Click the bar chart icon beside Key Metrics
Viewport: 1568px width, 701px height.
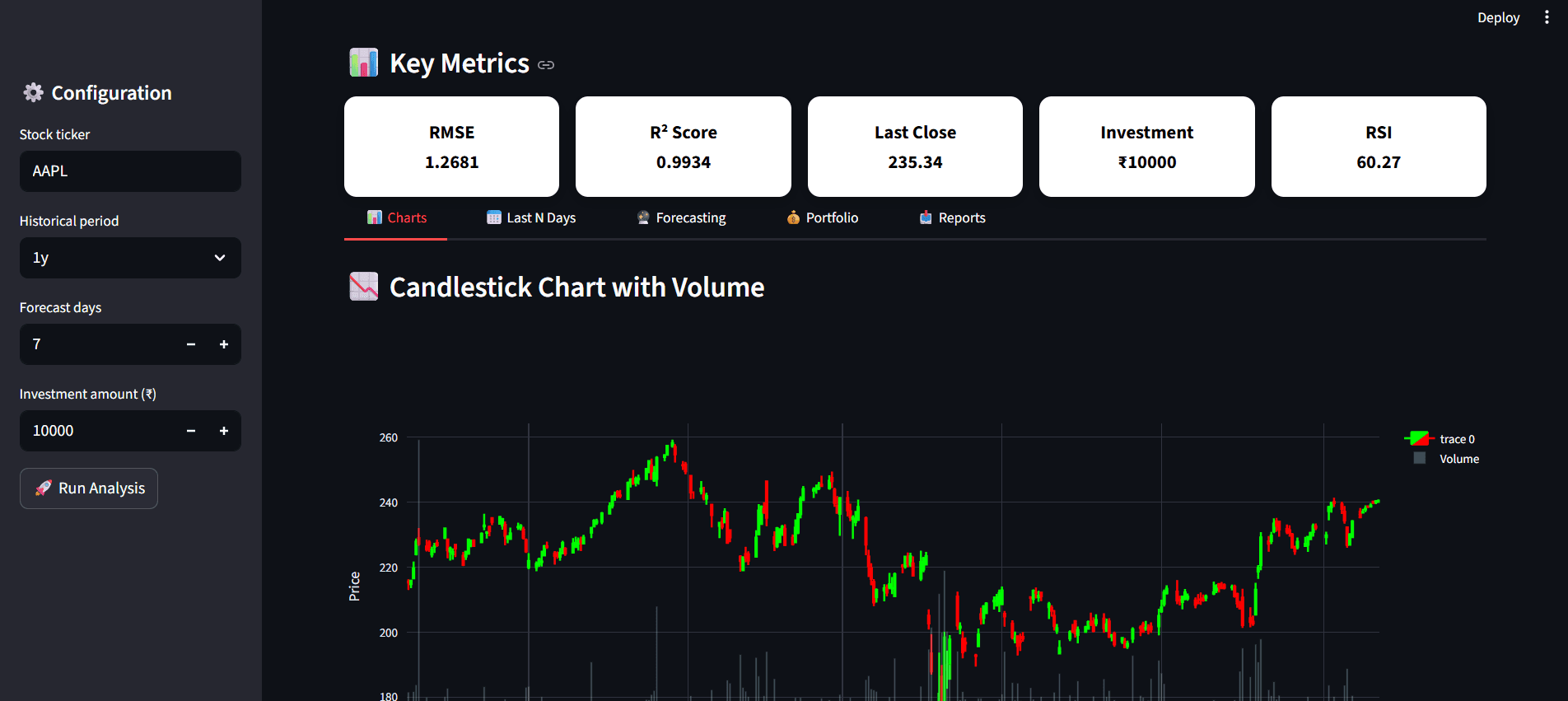[363, 62]
